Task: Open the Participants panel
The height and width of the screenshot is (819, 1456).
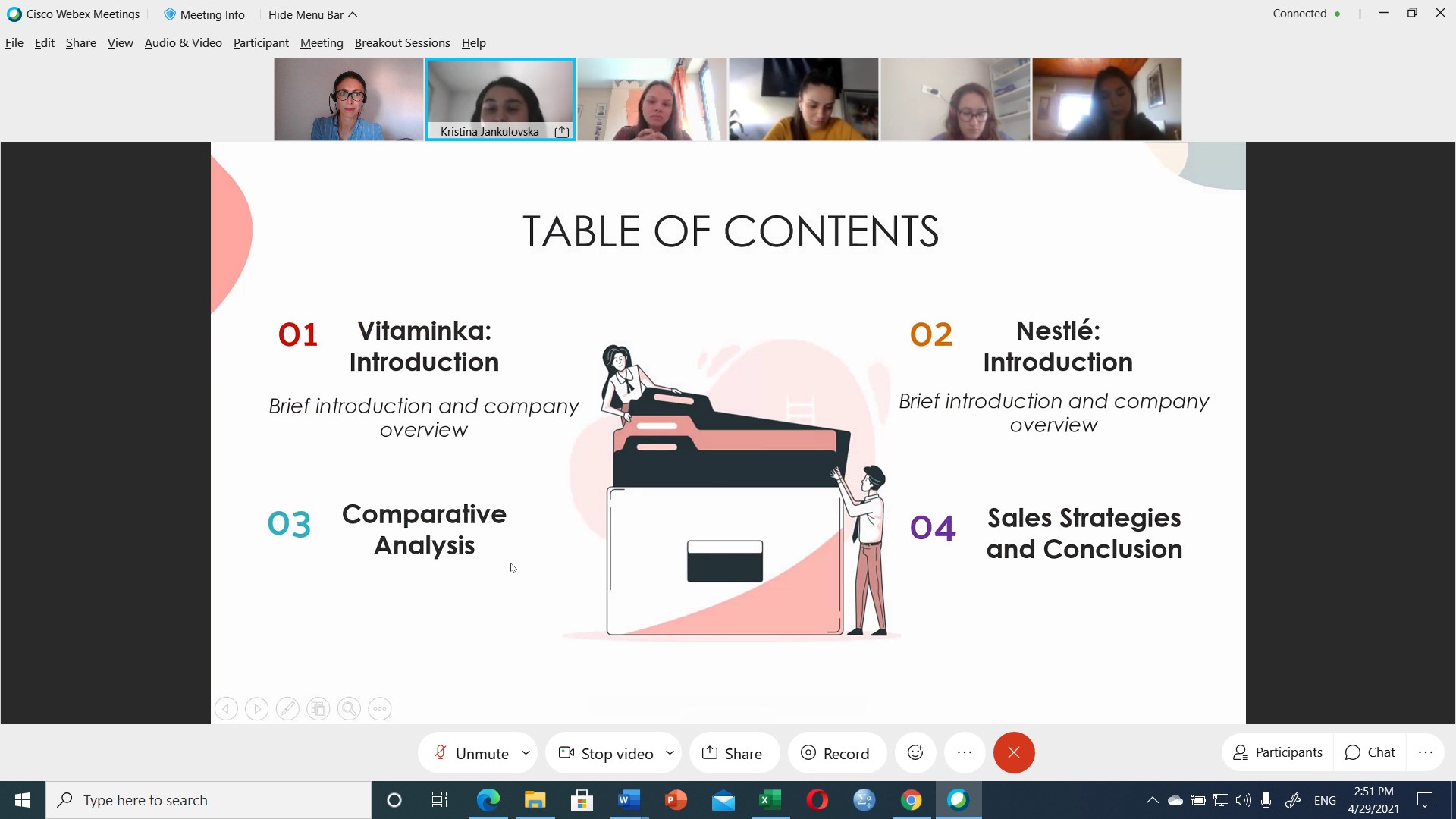Action: [x=1278, y=752]
